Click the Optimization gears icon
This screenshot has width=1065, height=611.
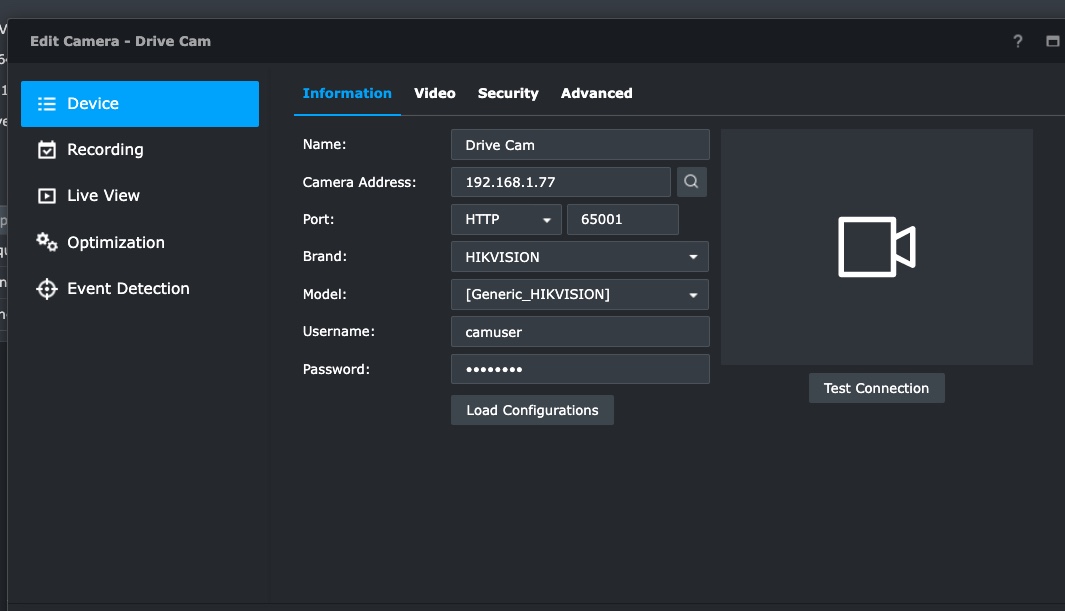point(46,242)
